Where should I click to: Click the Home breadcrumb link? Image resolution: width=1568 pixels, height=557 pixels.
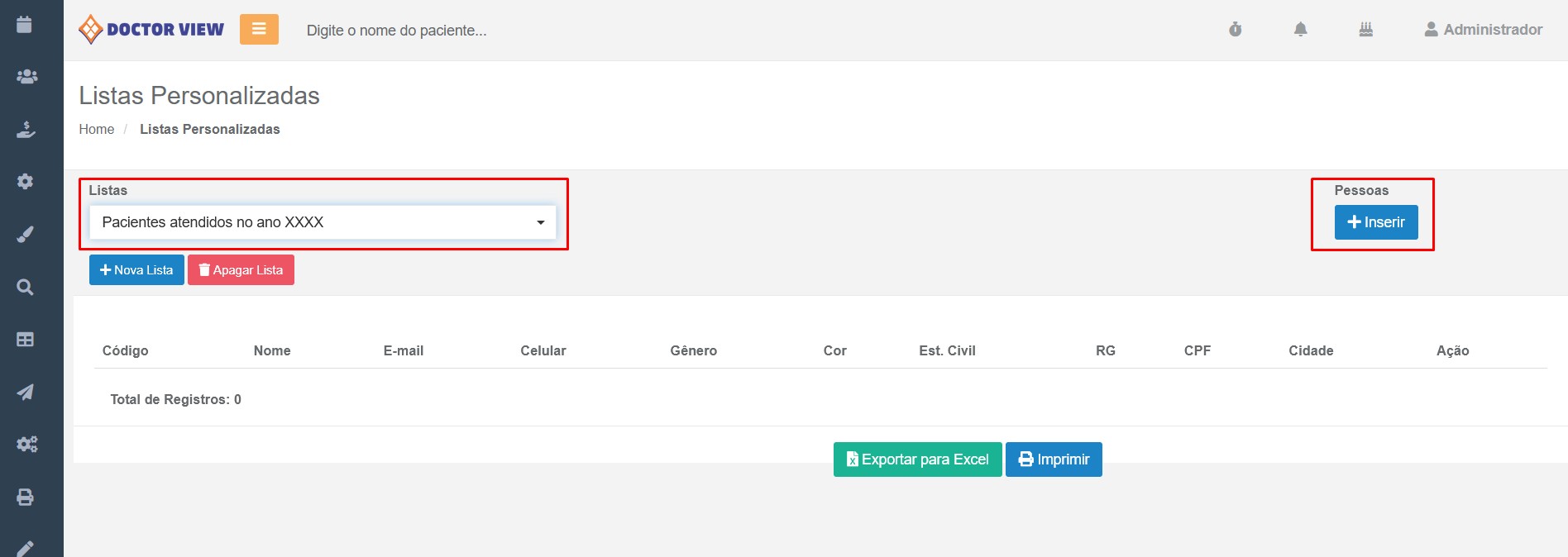tap(96, 129)
